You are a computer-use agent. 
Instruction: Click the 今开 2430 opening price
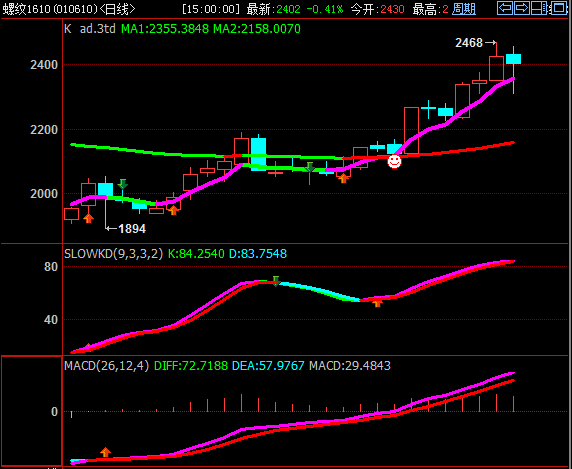point(378,9)
